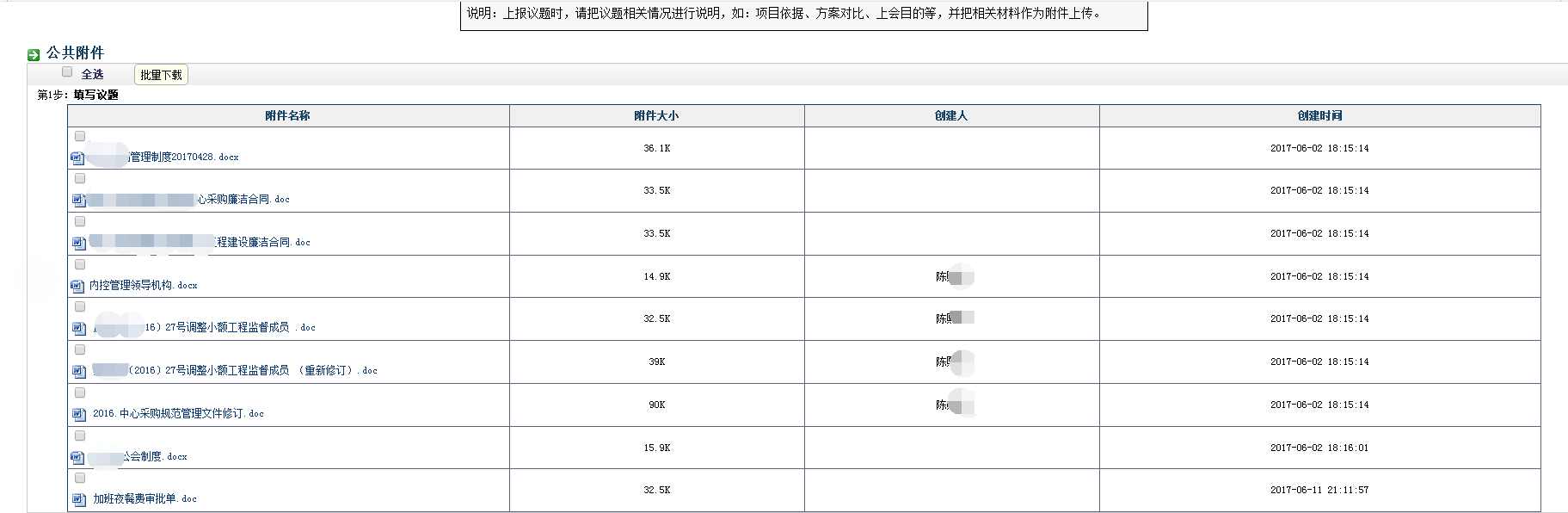Check the box for 心采购廉洁合同.doc
Viewport: 1568px width, 513px height.
(80, 178)
